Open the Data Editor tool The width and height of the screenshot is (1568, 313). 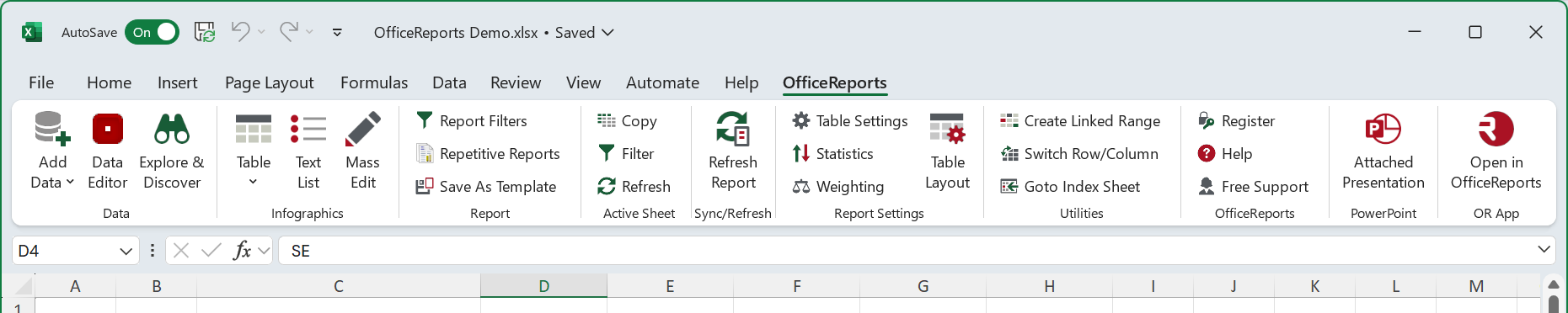pyautogui.click(x=108, y=151)
